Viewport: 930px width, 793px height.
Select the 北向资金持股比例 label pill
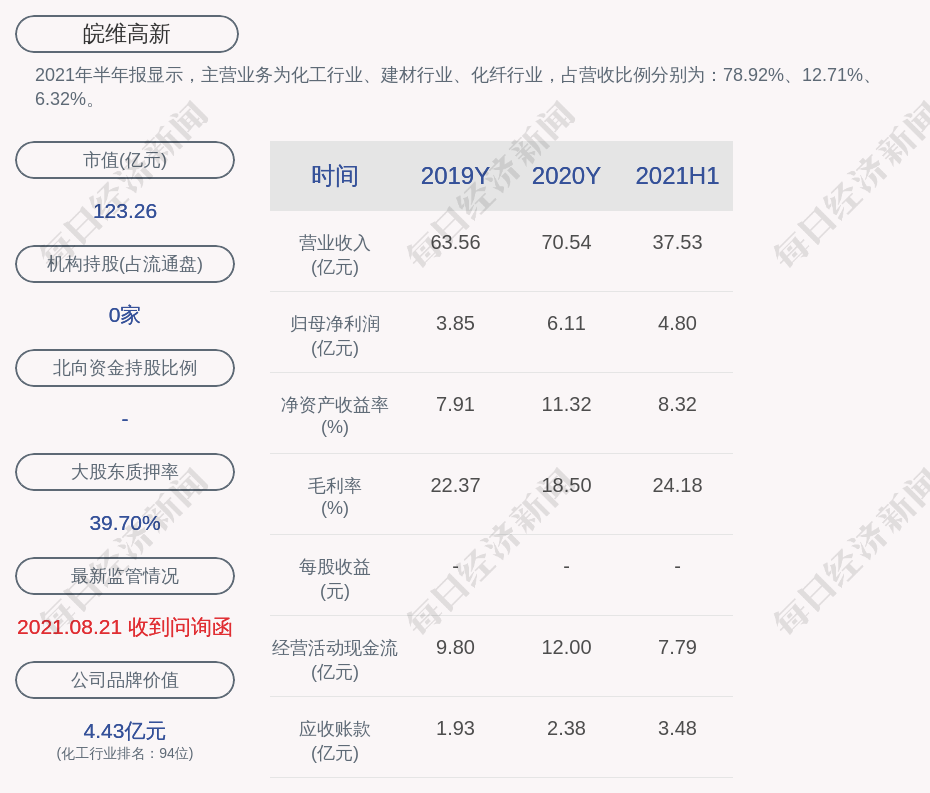(x=125, y=368)
